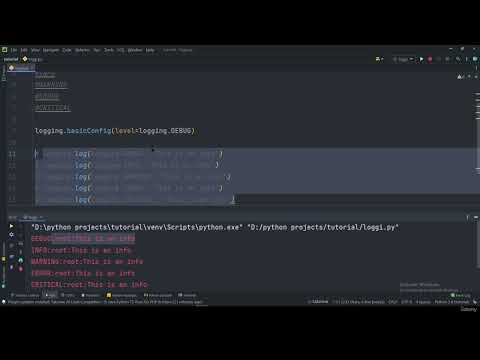
Task: Open the Event Log in status bar
Action: (x=461, y=295)
